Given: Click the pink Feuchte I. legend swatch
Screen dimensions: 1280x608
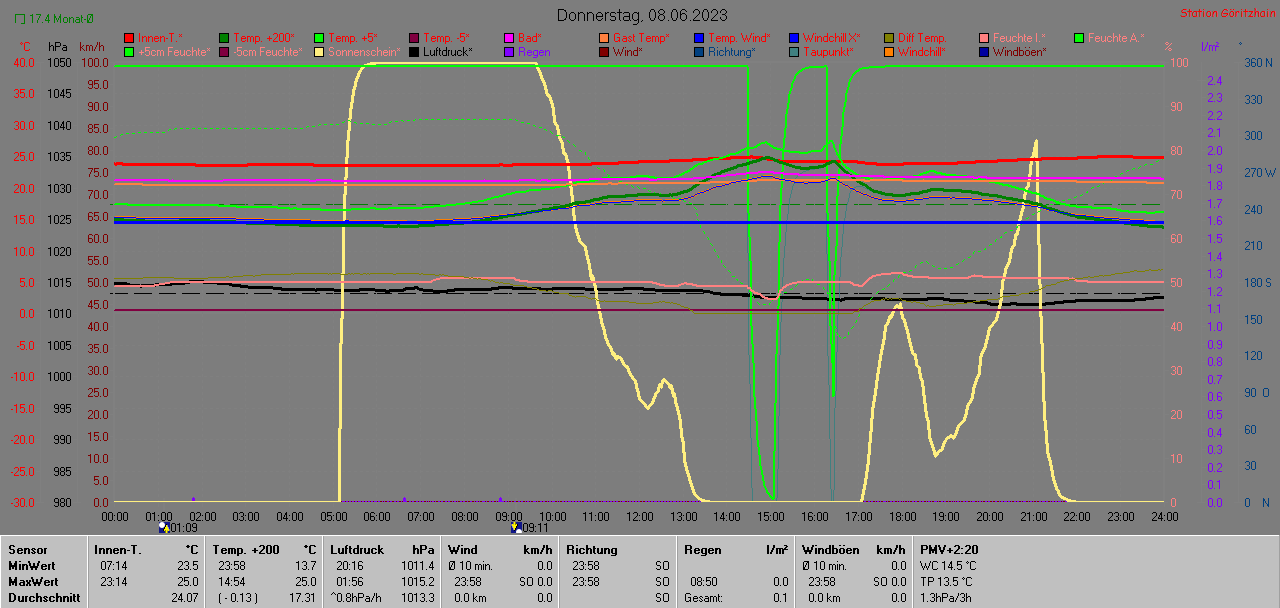Looking at the screenshot, I should coord(984,38).
